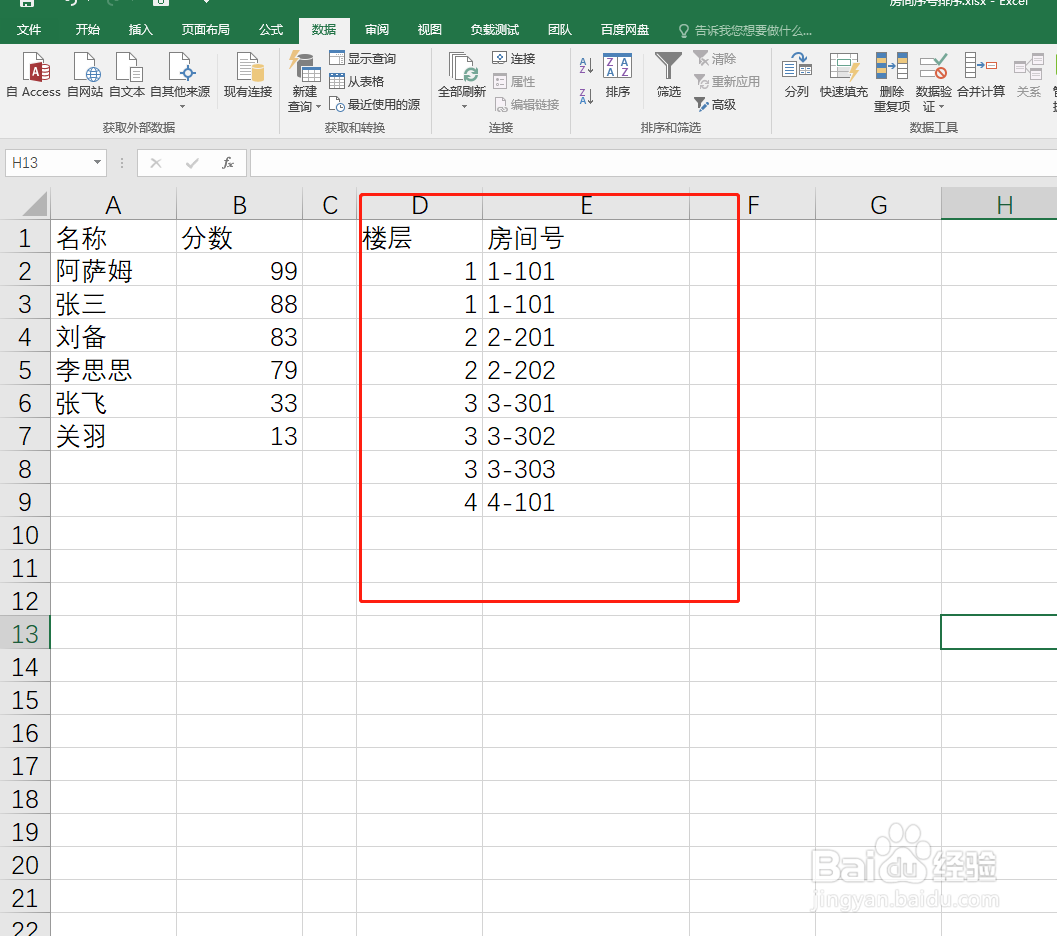This screenshot has width=1057, height=936.
Task: Switch to Insert (插入) tab
Action: [140, 30]
